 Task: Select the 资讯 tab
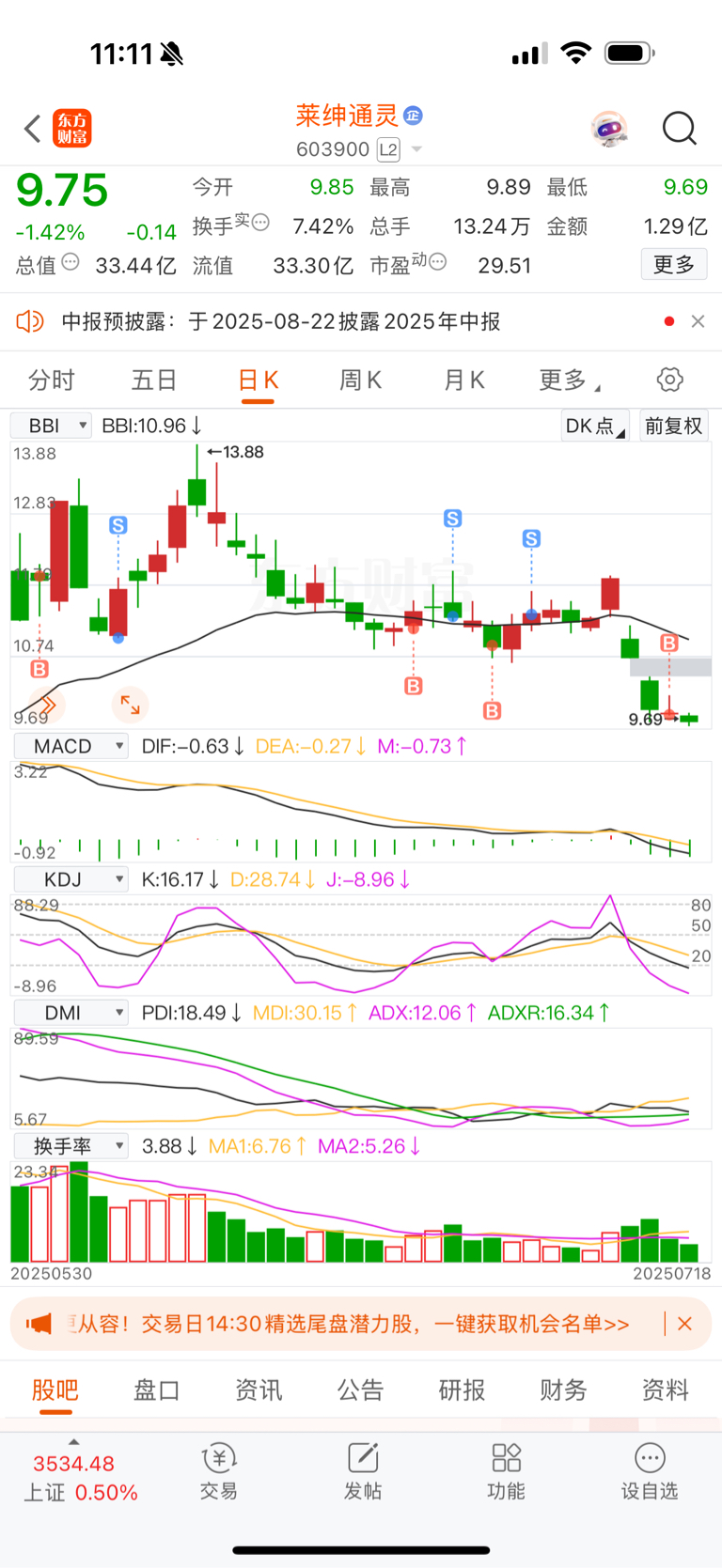pos(259,1390)
